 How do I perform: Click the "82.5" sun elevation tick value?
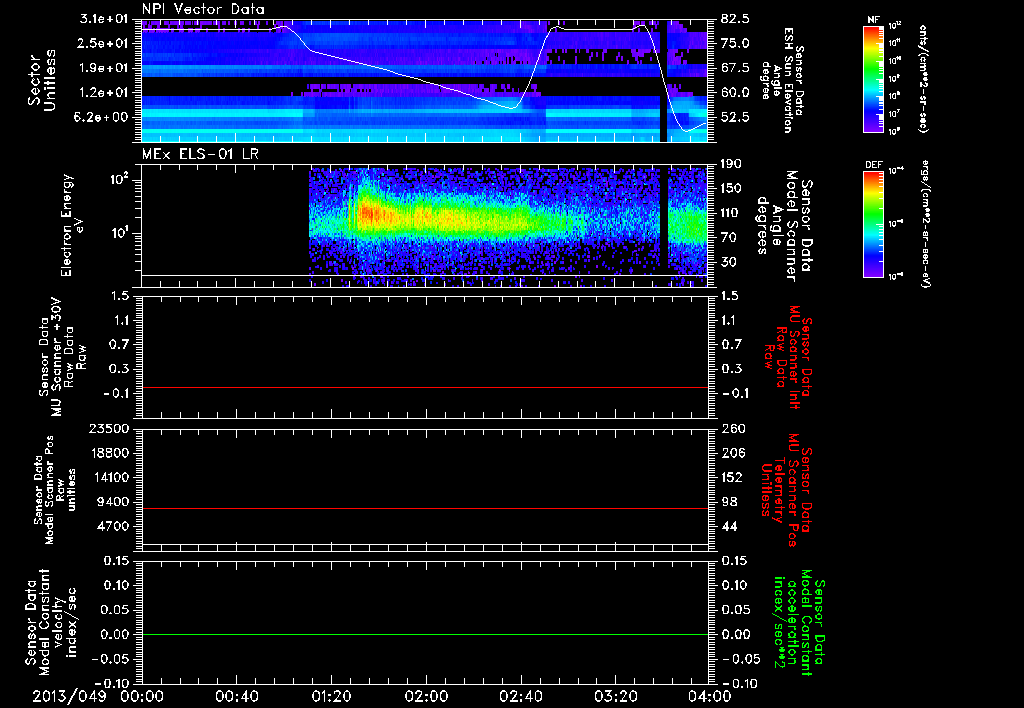click(x=735, y=19)
